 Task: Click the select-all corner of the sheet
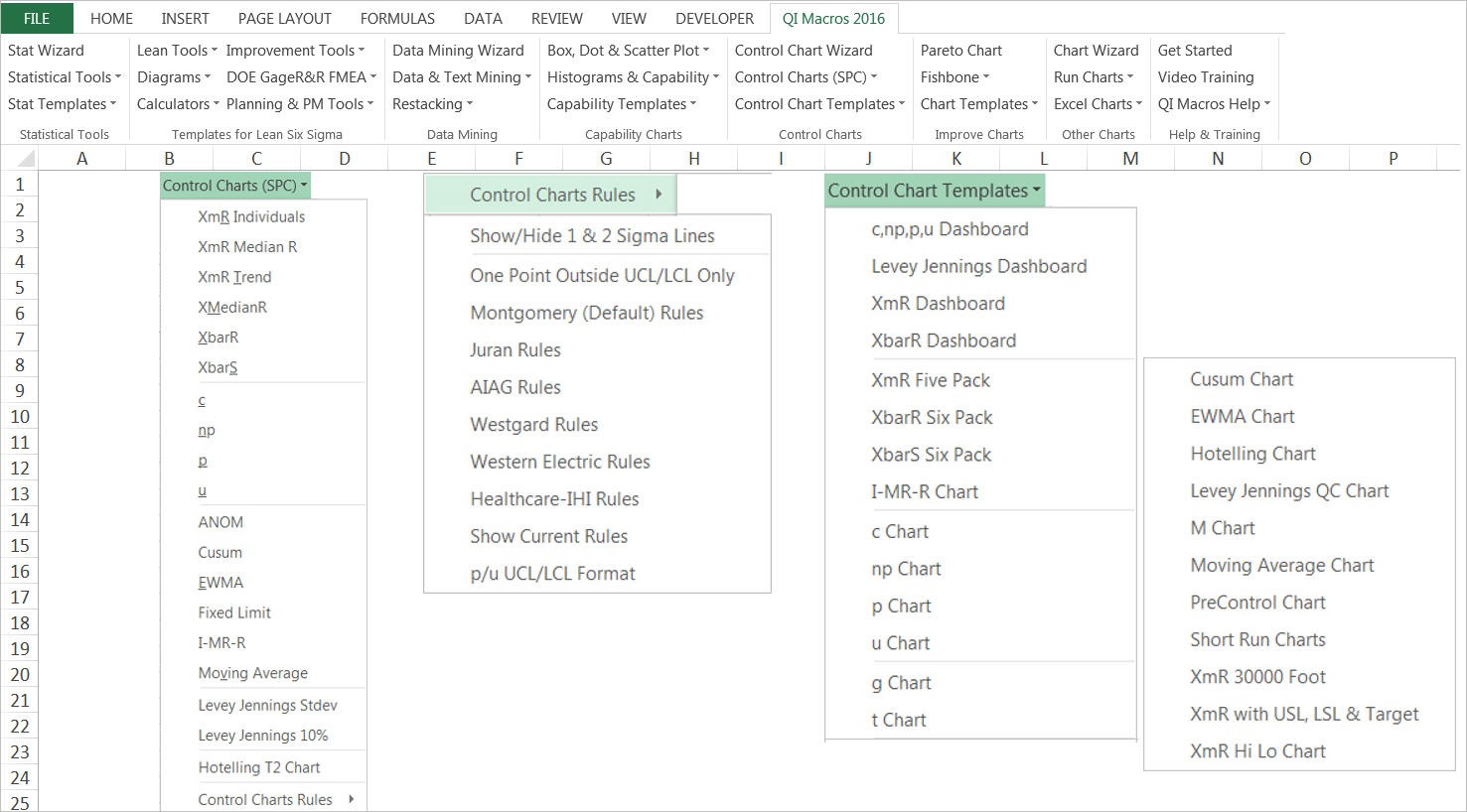point(19,158)
